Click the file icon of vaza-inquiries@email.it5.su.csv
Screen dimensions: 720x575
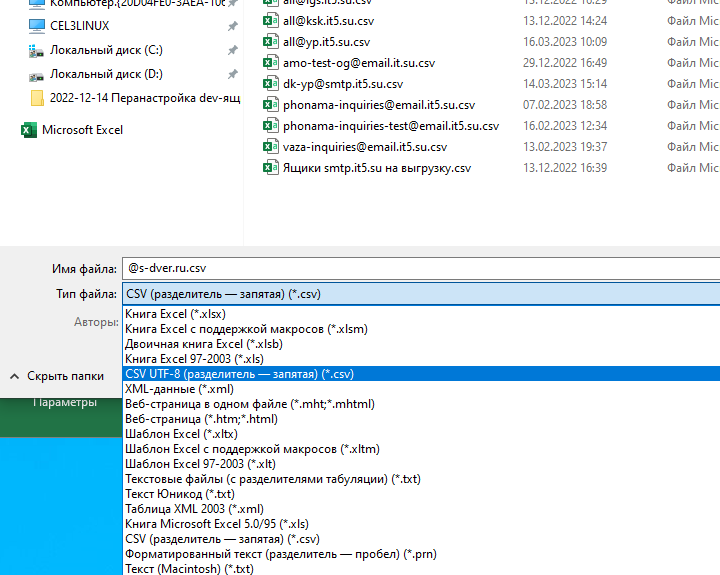point(270,147)
